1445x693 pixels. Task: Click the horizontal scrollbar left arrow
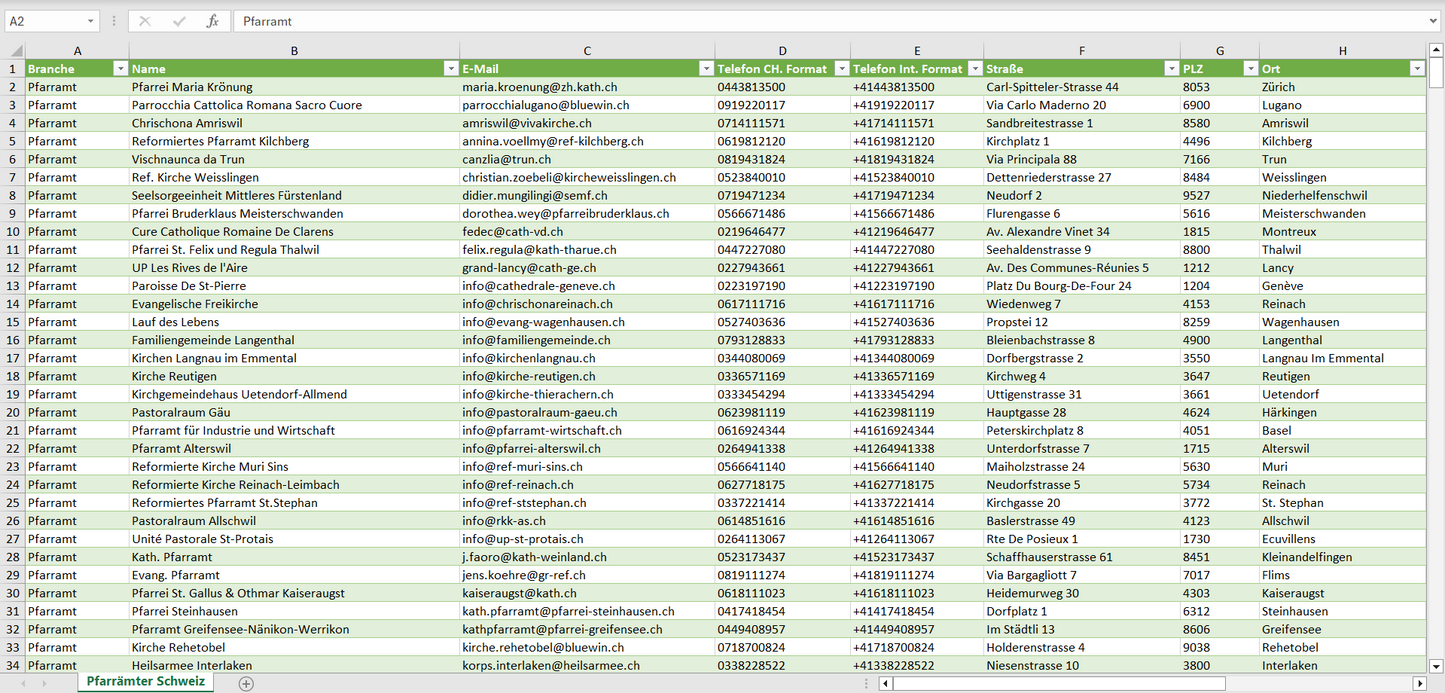click(x=885, y=683)
